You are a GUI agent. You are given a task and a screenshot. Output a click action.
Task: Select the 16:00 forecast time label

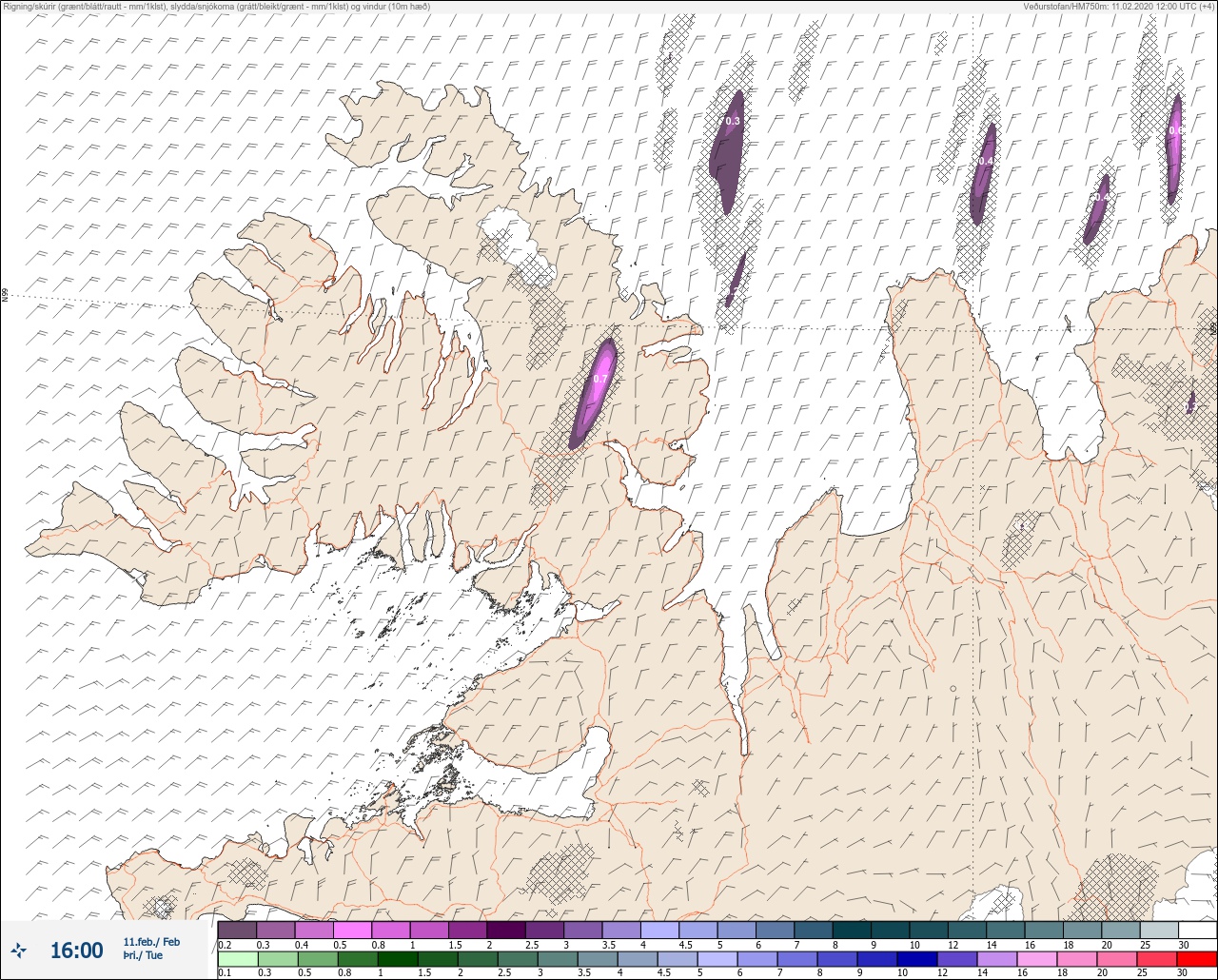pyautogui.click(x=76, y=951)
